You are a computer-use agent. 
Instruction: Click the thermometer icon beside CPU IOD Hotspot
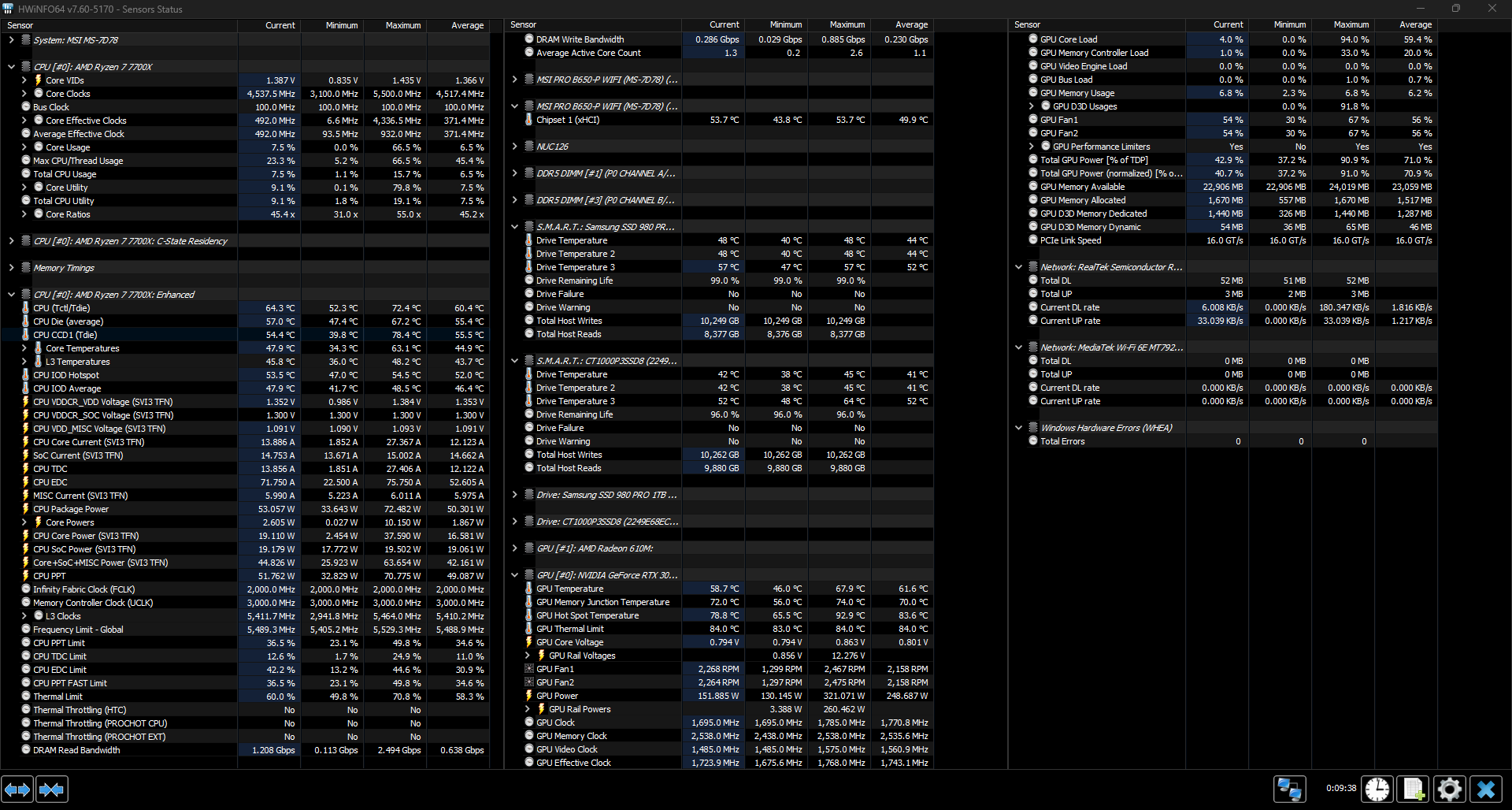26,375
